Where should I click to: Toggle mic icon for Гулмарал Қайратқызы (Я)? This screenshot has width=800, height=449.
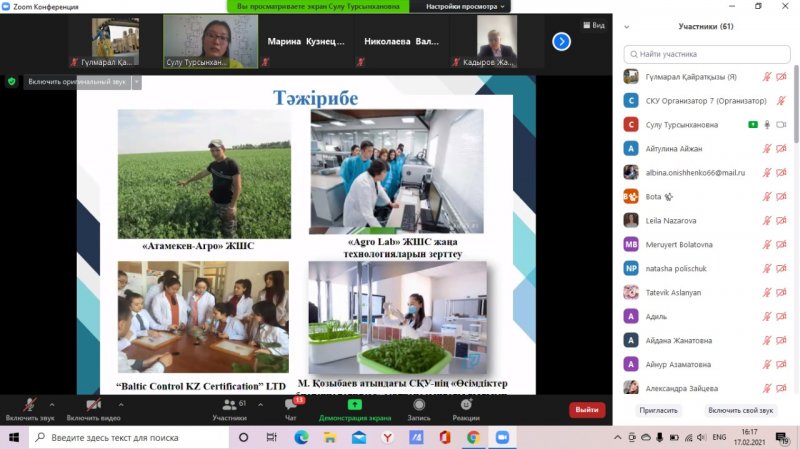767,77
